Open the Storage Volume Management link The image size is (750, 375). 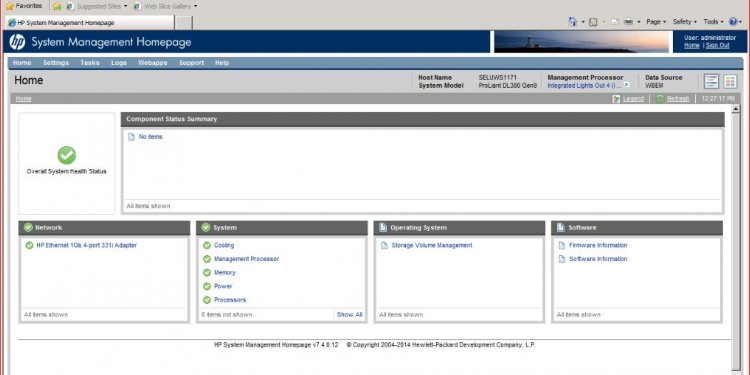click(432, 245)
